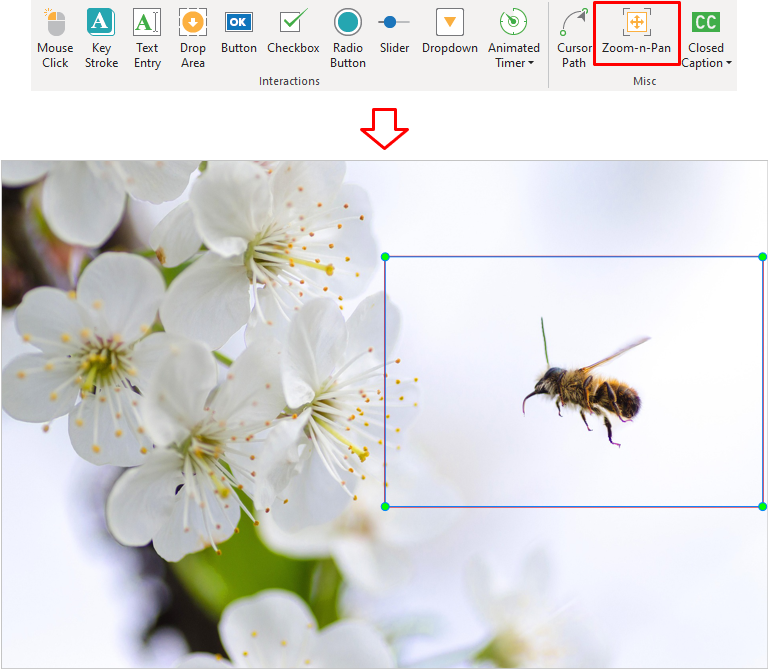Select the top-right green resize handle
Viewport: 768px width, 669px height.
[762, 257]
